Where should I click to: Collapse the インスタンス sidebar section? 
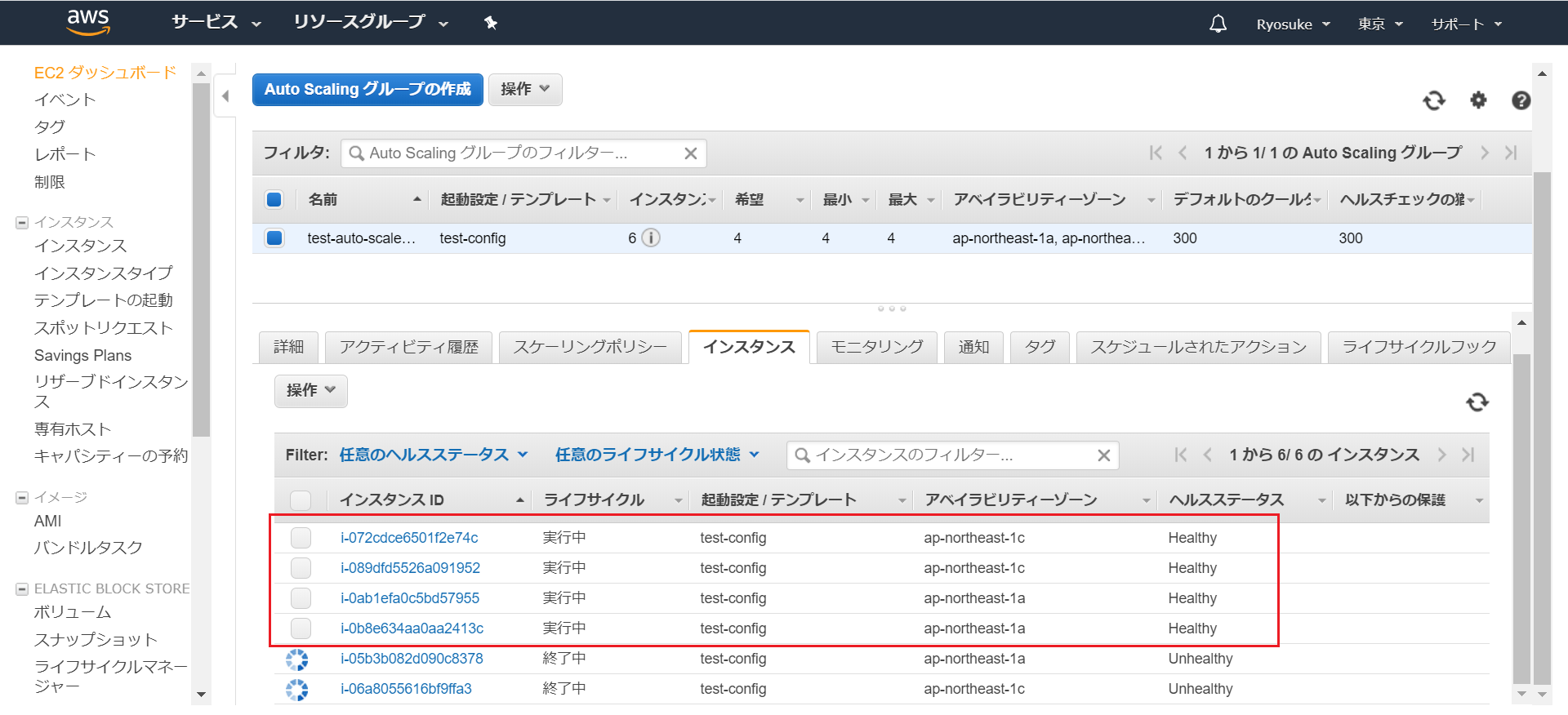click(22, 222)
